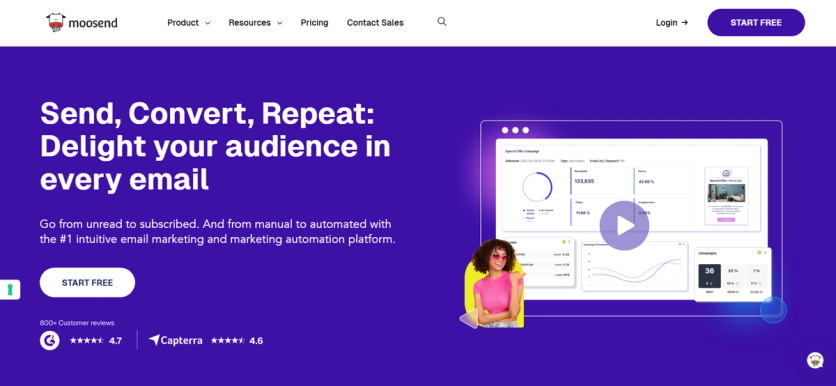Viewport: 836px width, 386px height.
Task: Open the search magnifier icon
Action: (441, 22)
